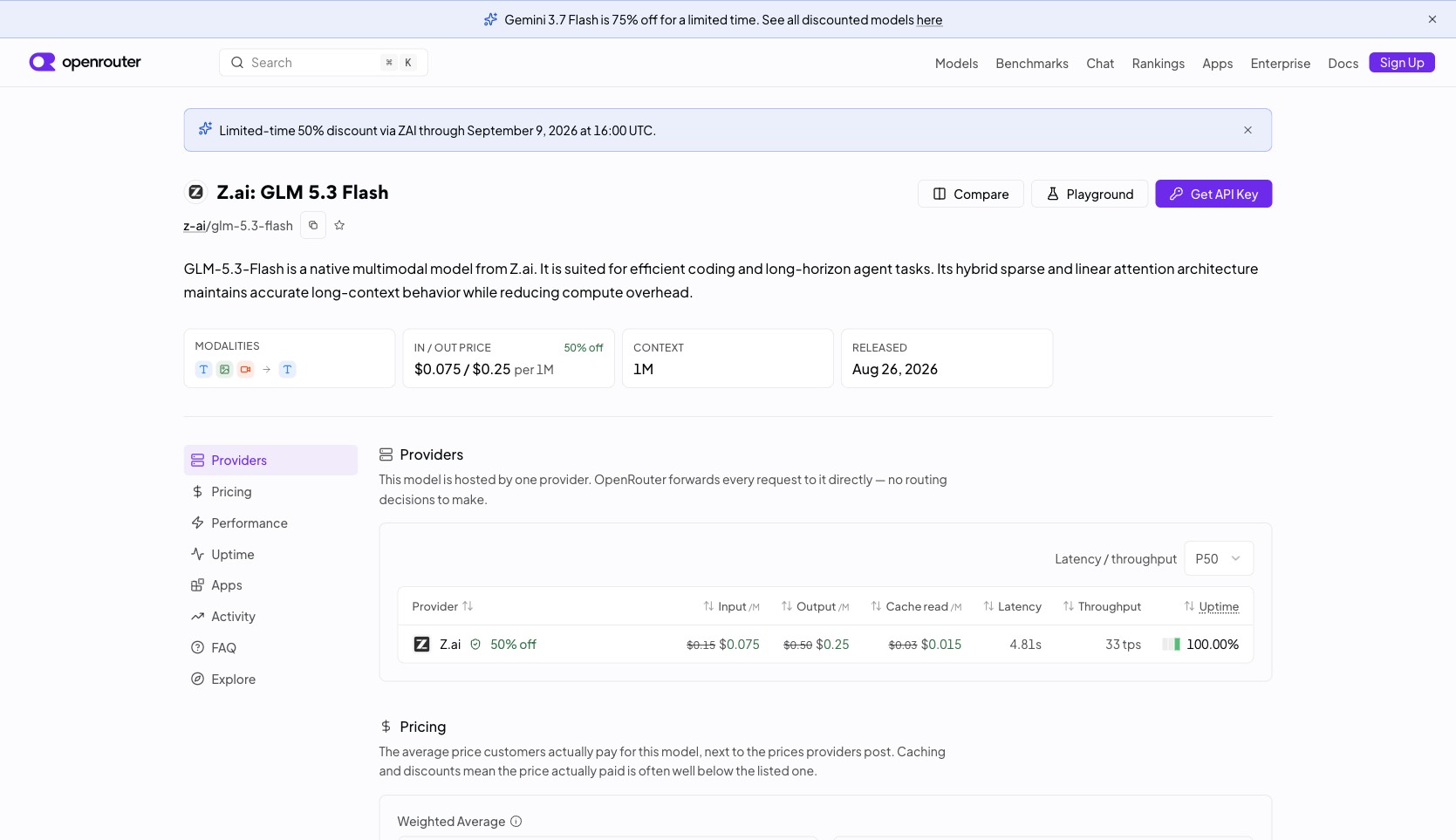Open Chat from the top navigation
The width and height of the screenshot is (1456, 840).
pyautogui.click(x=1100, y=64)
